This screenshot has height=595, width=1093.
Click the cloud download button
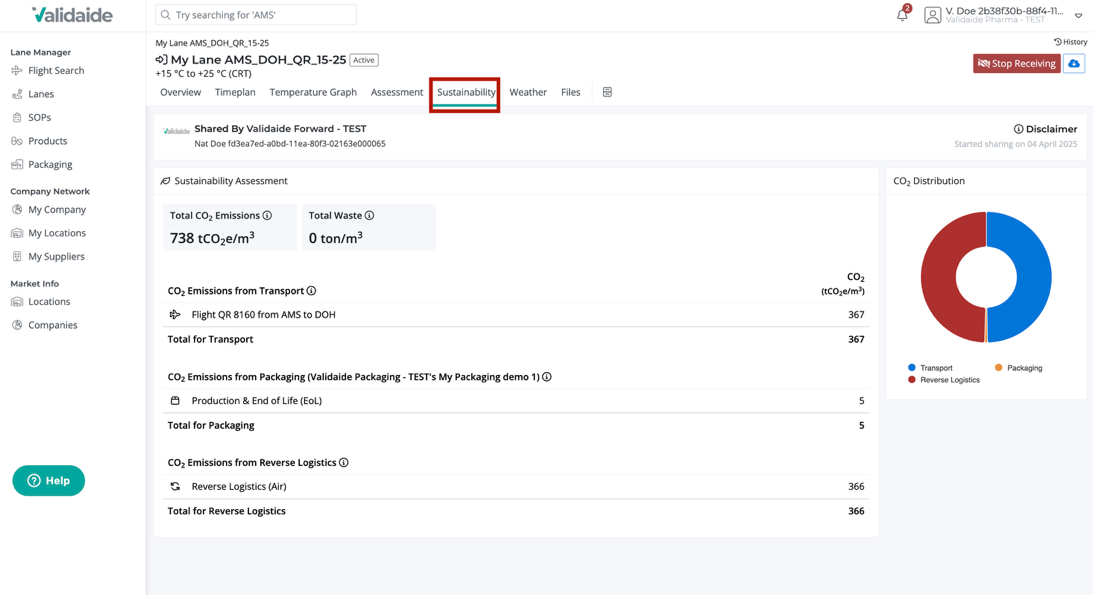point(1074,63)
